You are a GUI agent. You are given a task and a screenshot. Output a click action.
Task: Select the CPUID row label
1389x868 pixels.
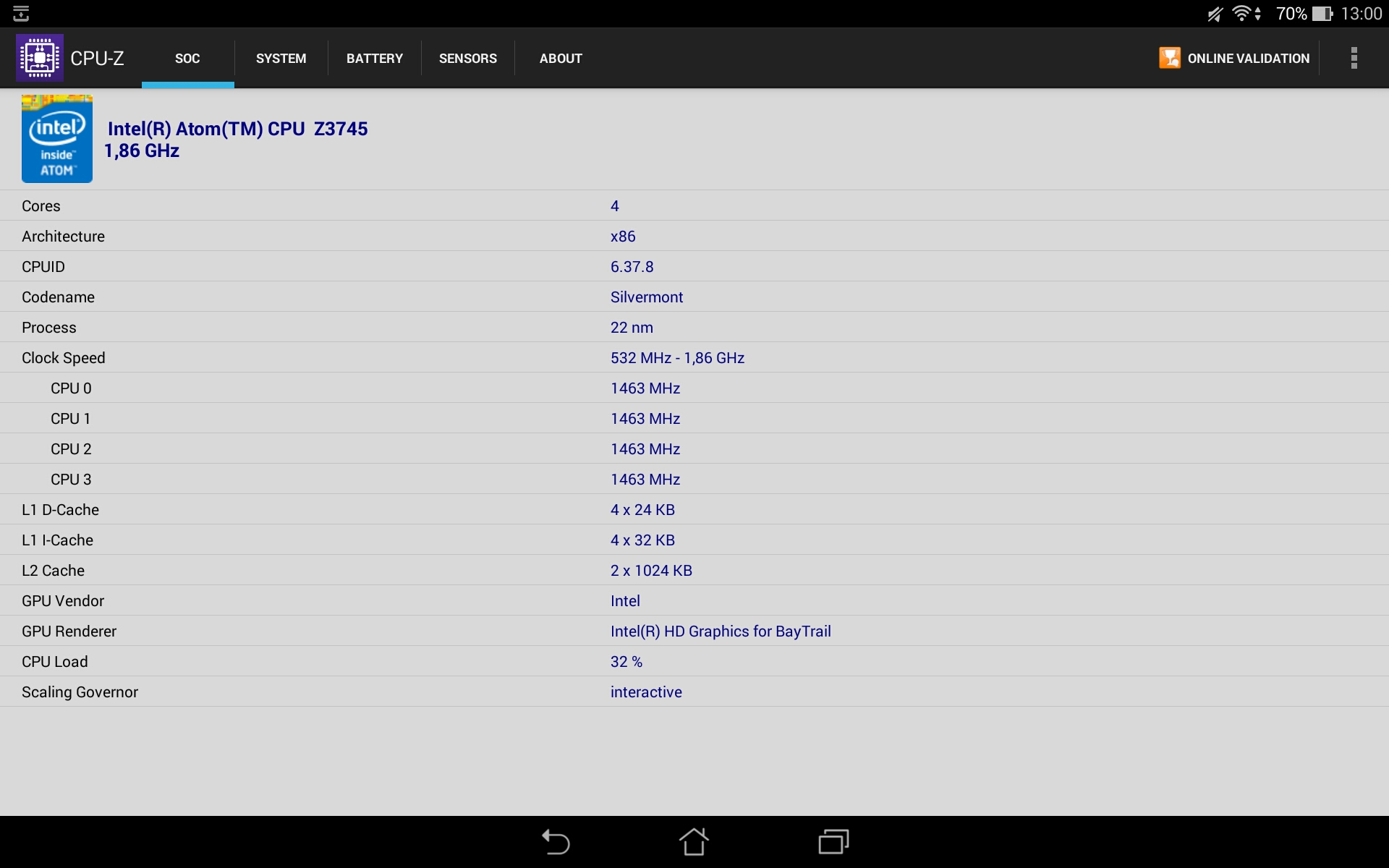point(43,267)
